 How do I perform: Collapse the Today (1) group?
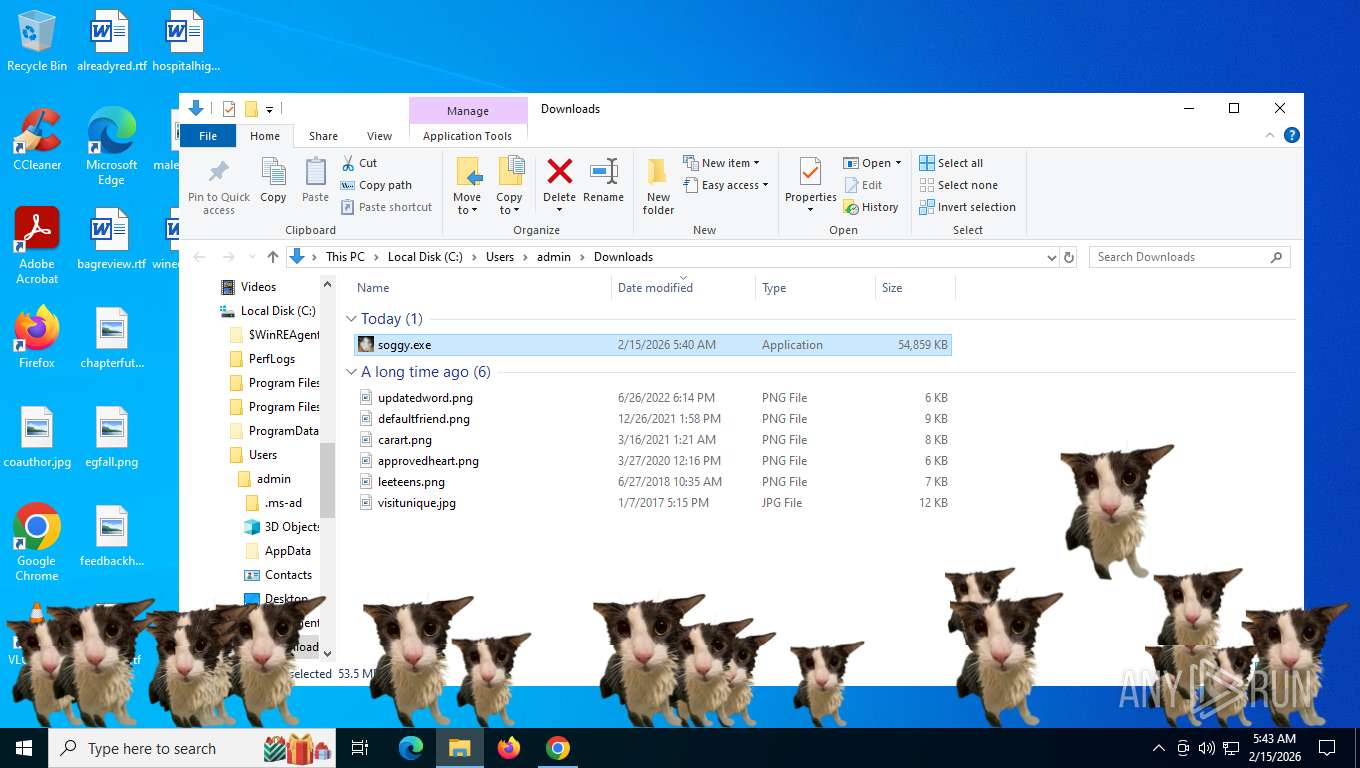point(351,319)
